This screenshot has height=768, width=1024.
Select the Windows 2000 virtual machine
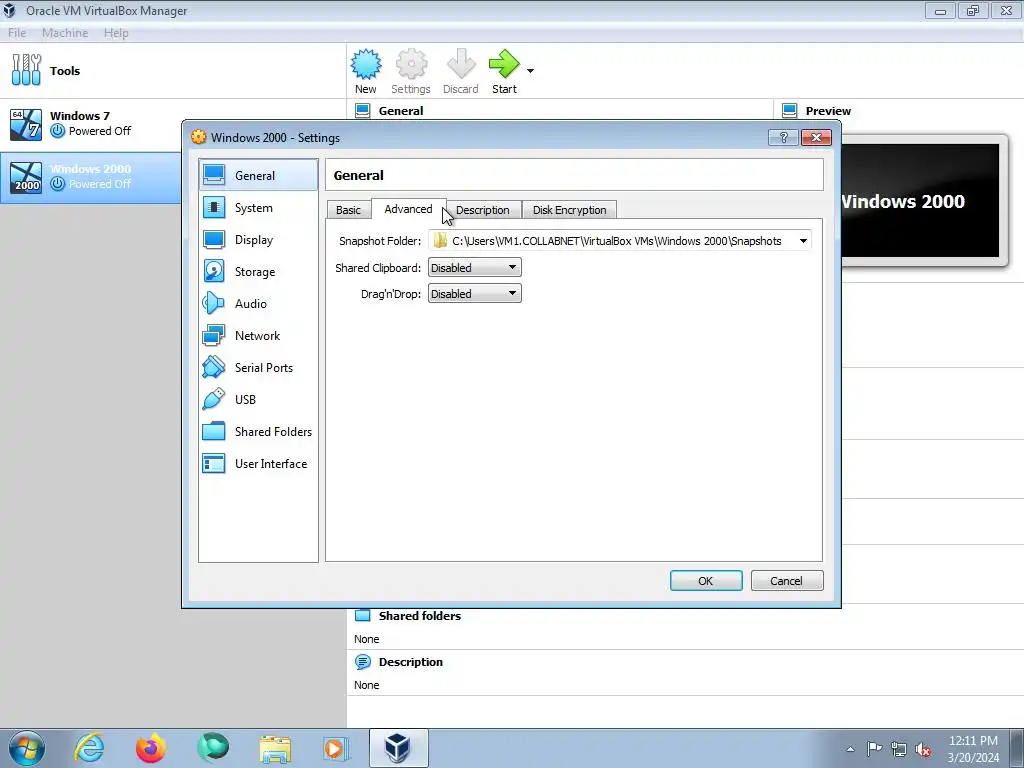[x=91, y=178]
